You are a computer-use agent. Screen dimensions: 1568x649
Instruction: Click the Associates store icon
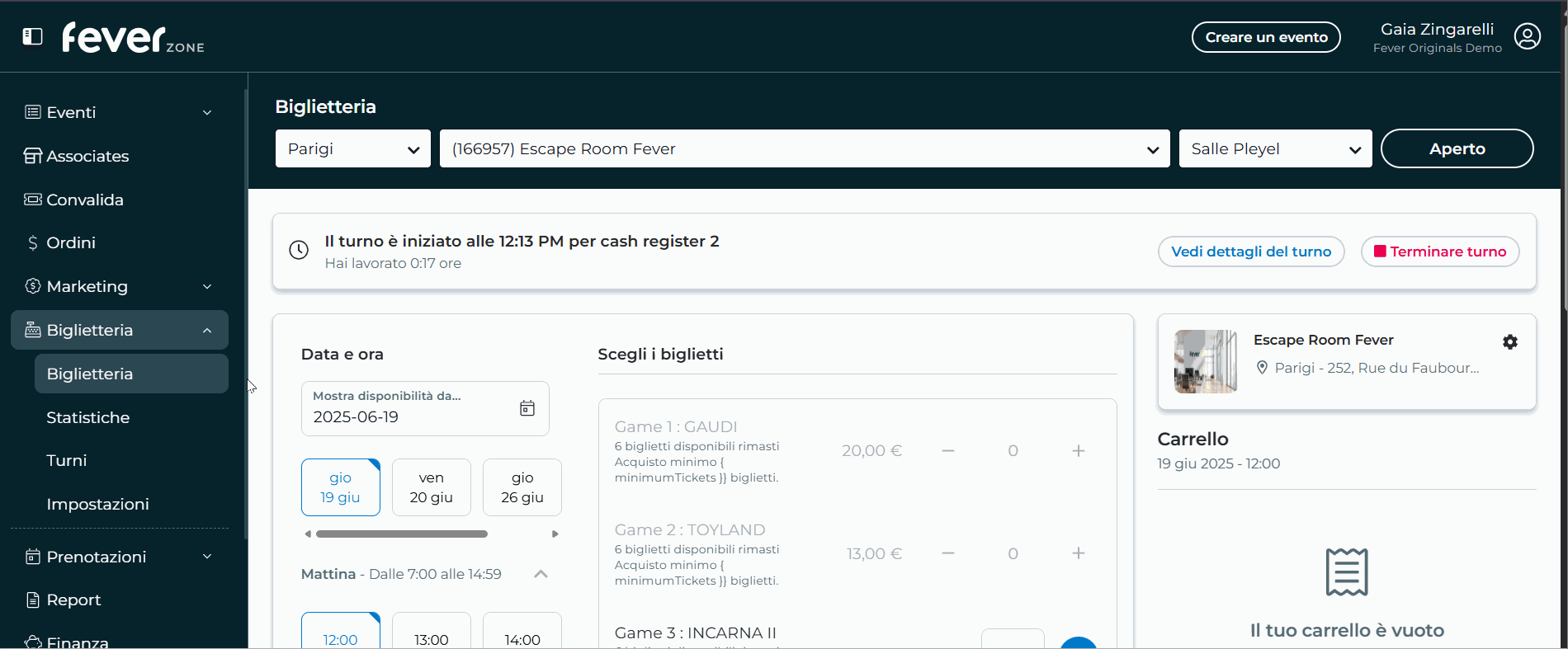[33, 156]
